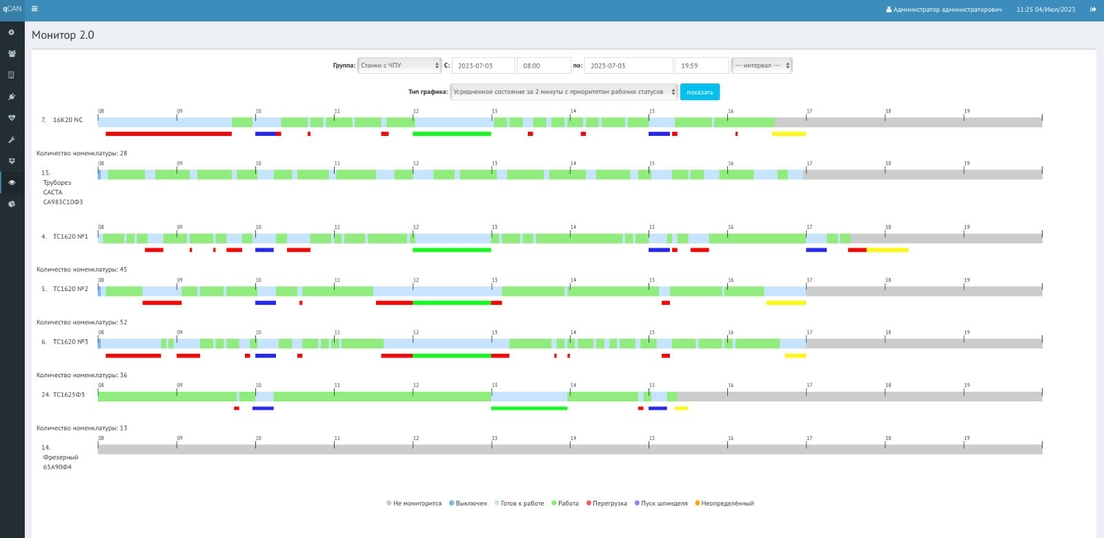Click the logout icon in top bar

[1092, 10]
